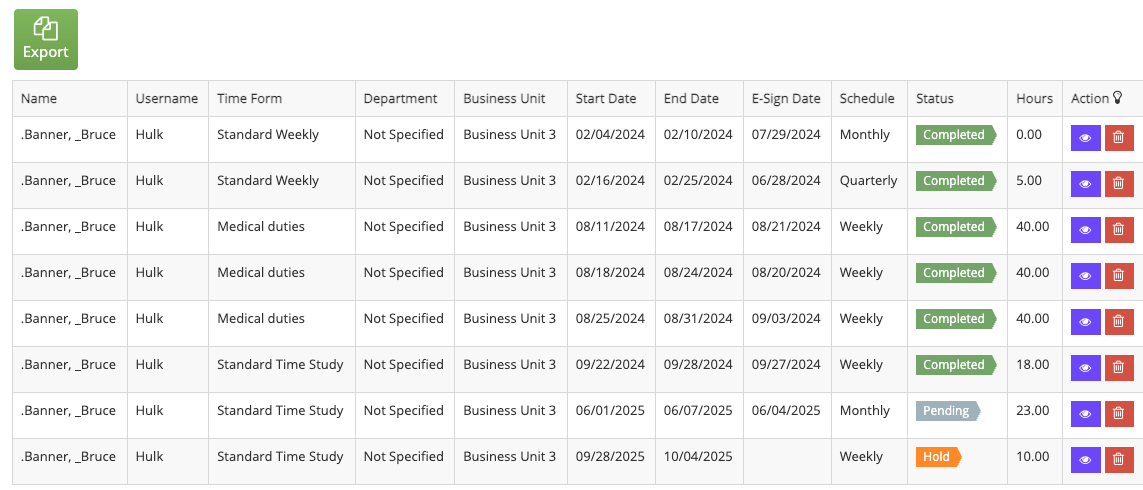Delete the 09/22/2024 Standard Time Study row

[x=1119, y=368]
